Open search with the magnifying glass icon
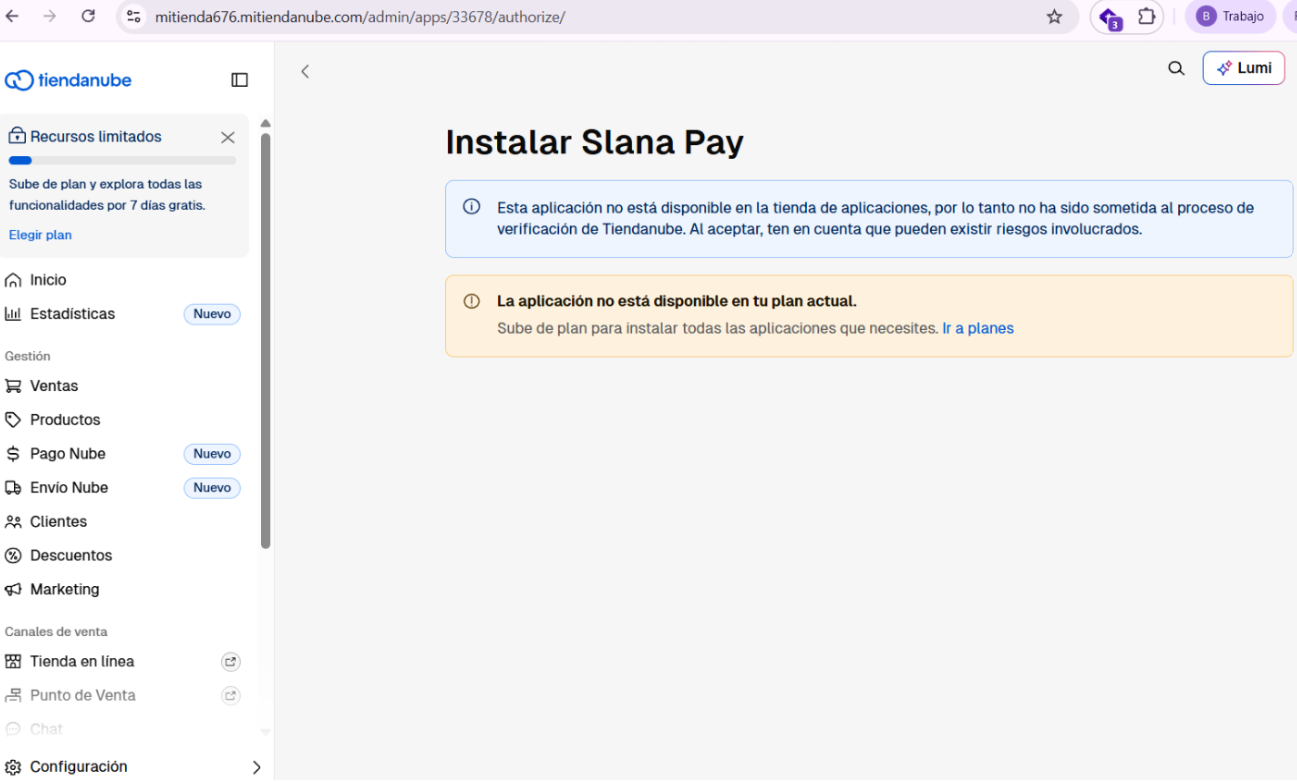The image size is (1297, 782). [x=1176, y=68]
